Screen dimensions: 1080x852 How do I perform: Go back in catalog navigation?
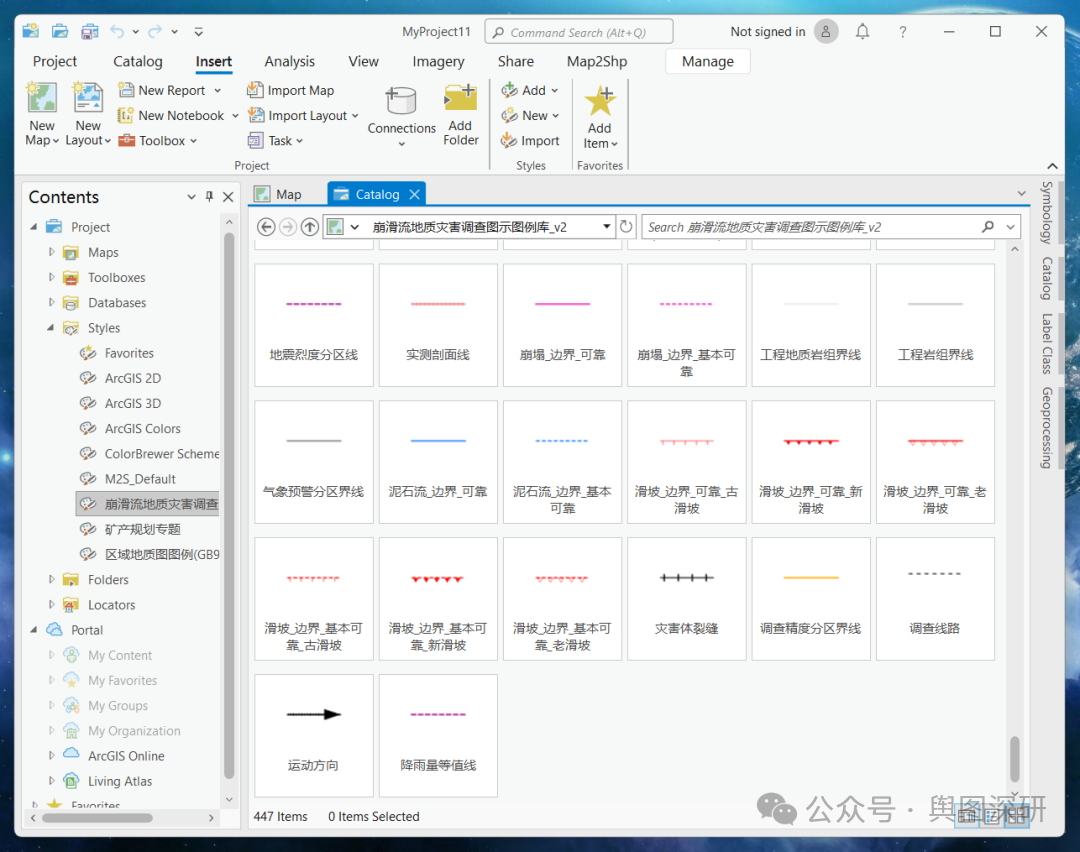point(267,227)
